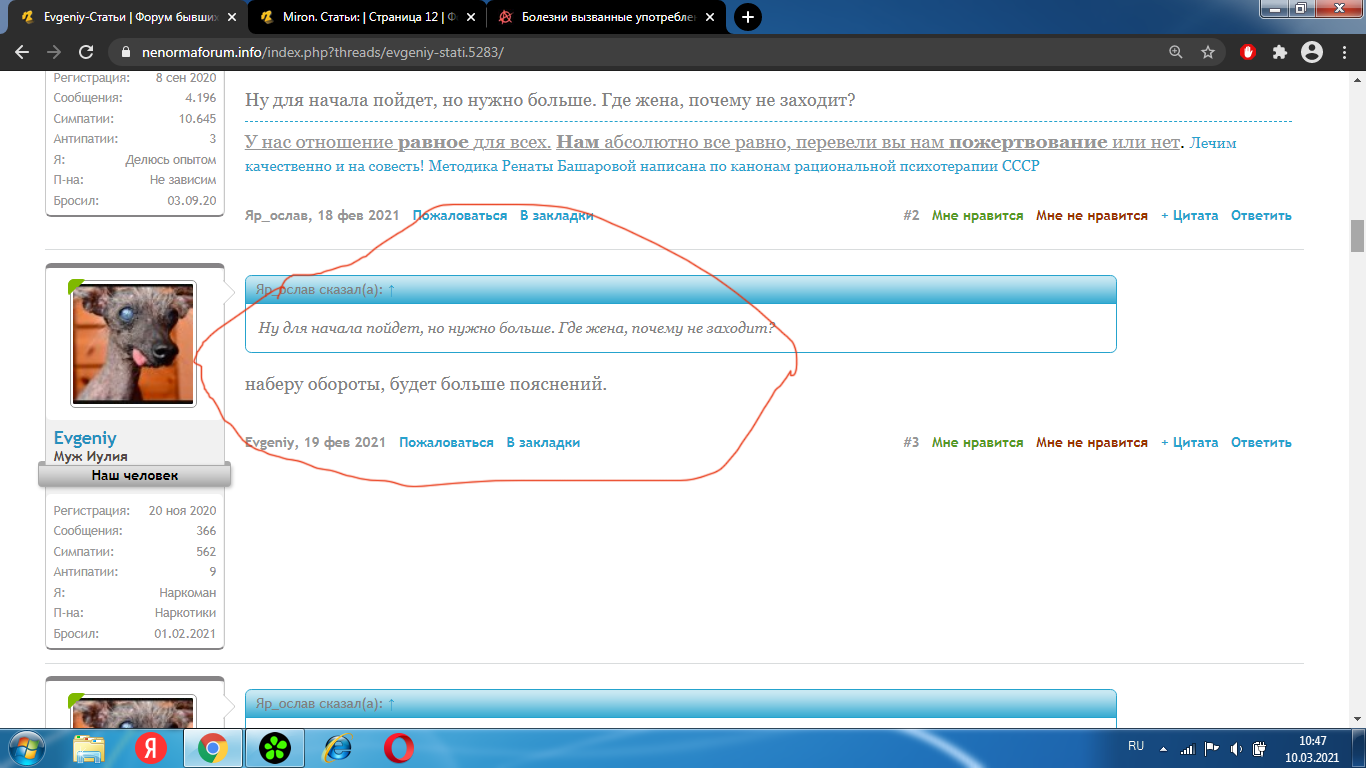Bookmark this page with the star icon
Image resolution: width=1366 pixels, height=768 pixels.
click(1208, 52)
